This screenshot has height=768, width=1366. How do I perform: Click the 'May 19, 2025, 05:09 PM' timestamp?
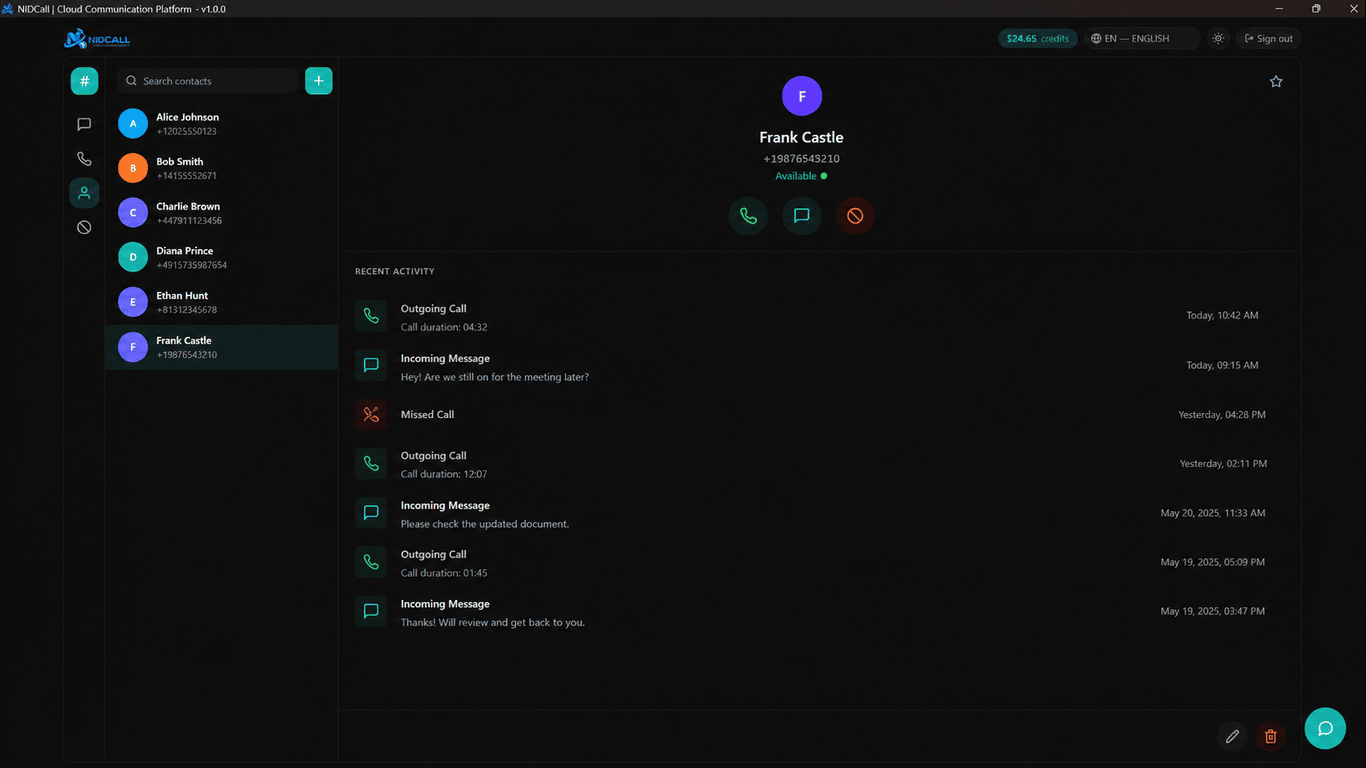click(1213, 562)
